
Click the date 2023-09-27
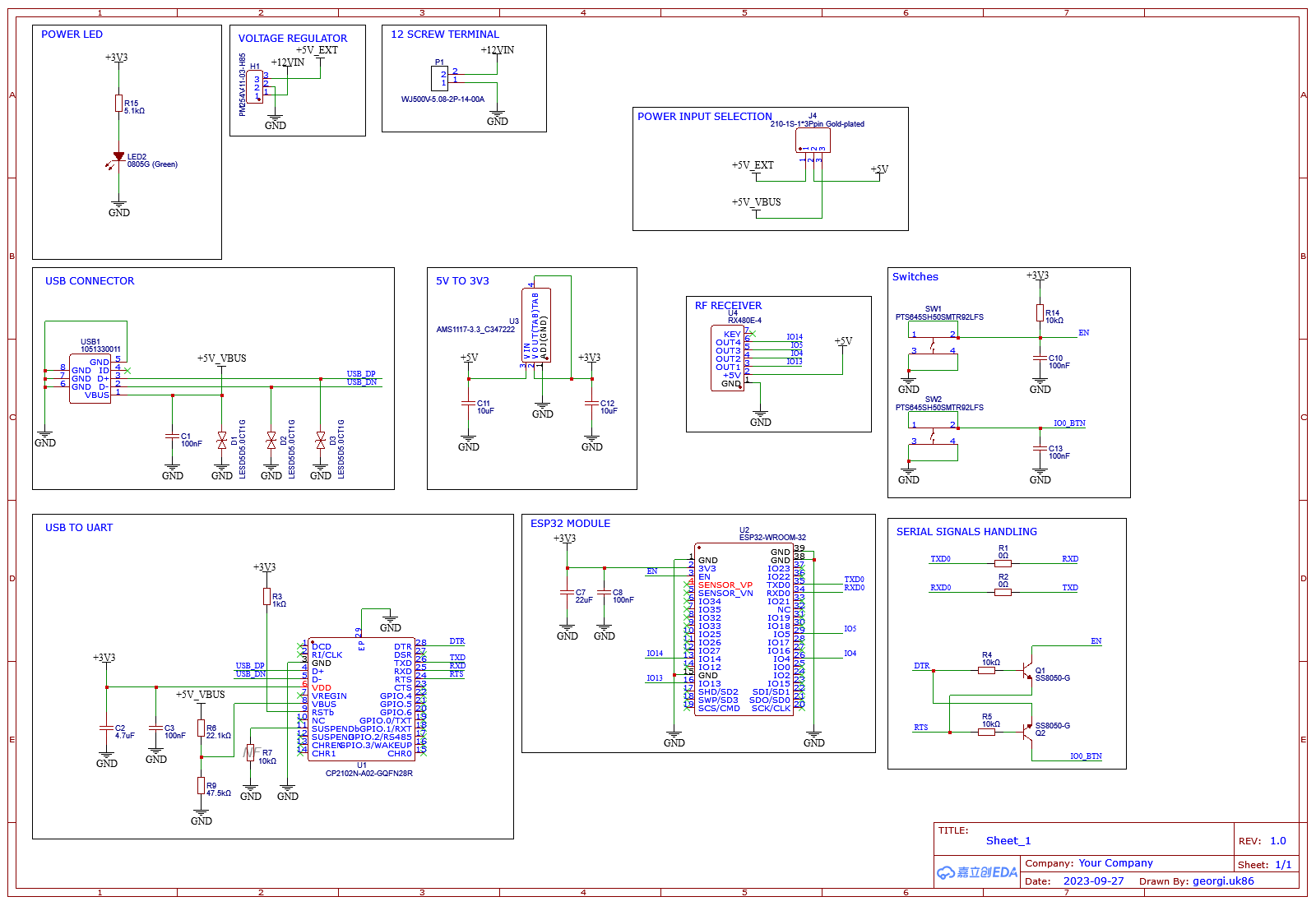pyautogui.click(x=1093, y=881)
